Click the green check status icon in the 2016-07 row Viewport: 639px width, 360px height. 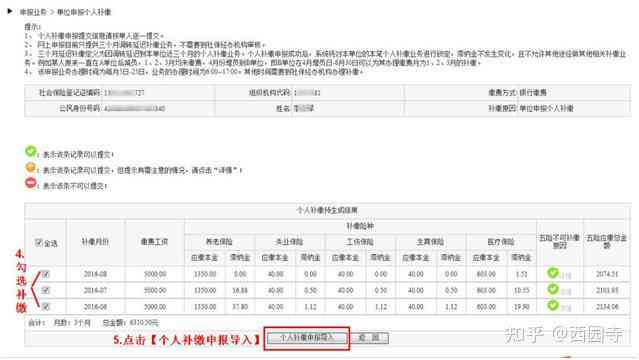point(553,289)
